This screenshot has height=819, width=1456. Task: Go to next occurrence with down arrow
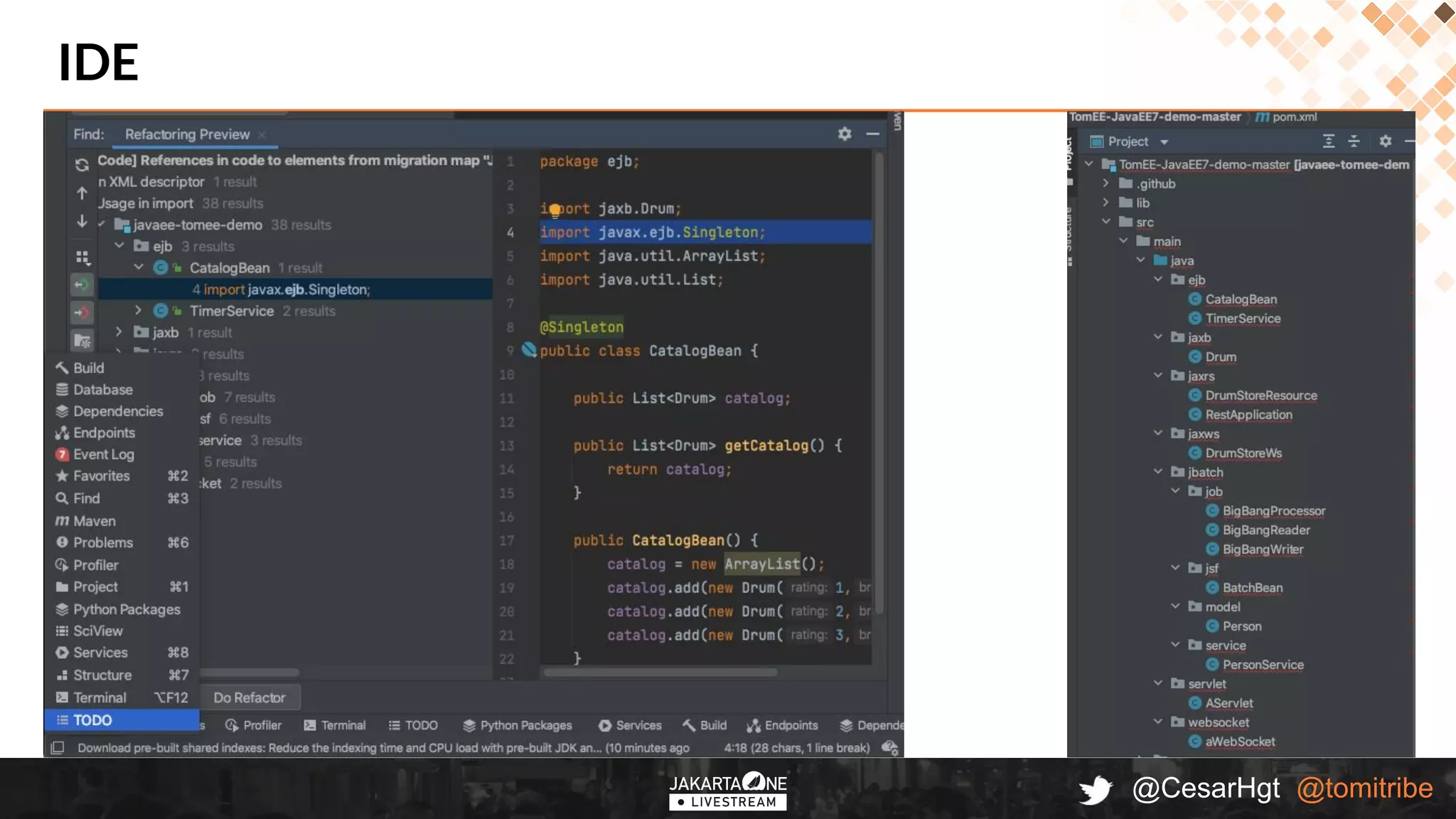82,222
